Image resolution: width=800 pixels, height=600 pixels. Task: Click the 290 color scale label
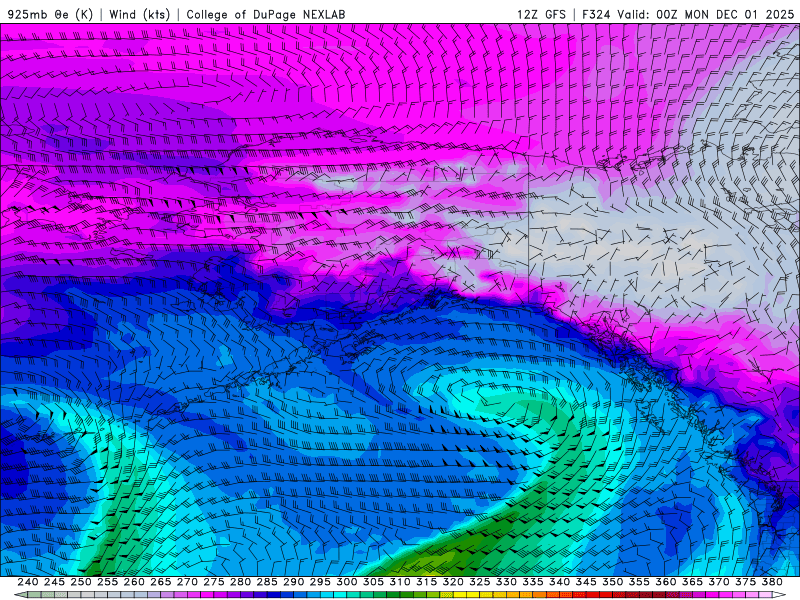(x=293, y=582)
